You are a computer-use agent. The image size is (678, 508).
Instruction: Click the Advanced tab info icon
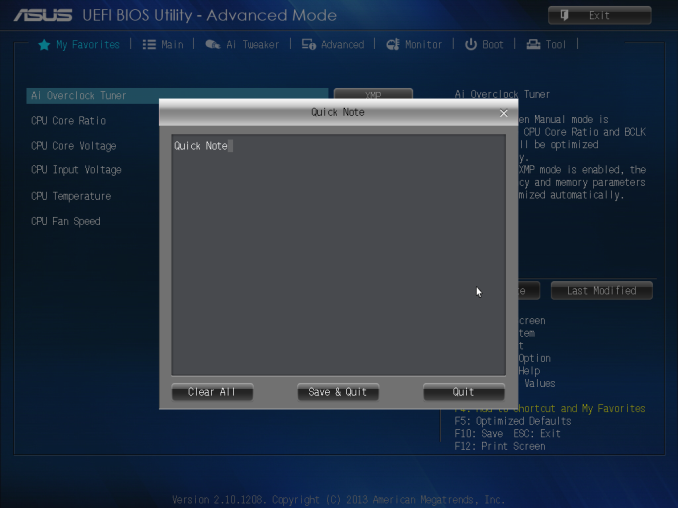[309, 45]
